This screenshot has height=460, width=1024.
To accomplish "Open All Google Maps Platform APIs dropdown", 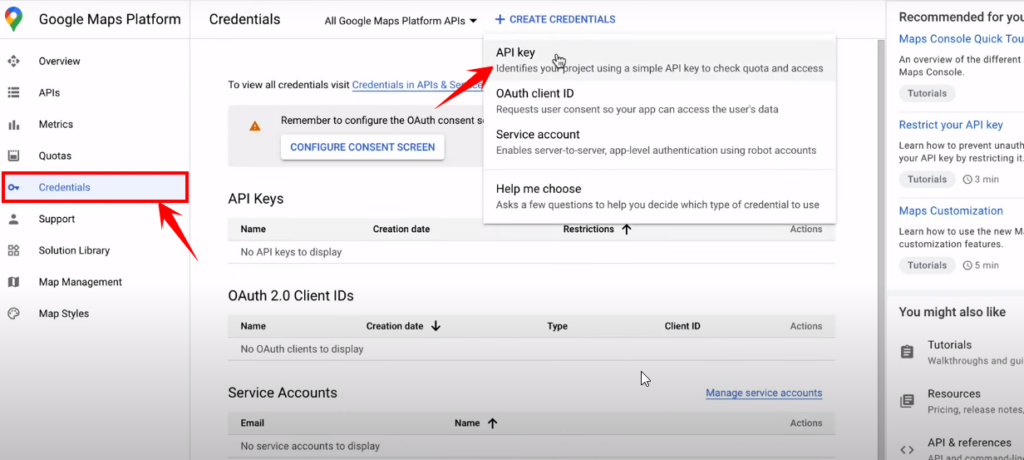I will click(x=401, y=21).
